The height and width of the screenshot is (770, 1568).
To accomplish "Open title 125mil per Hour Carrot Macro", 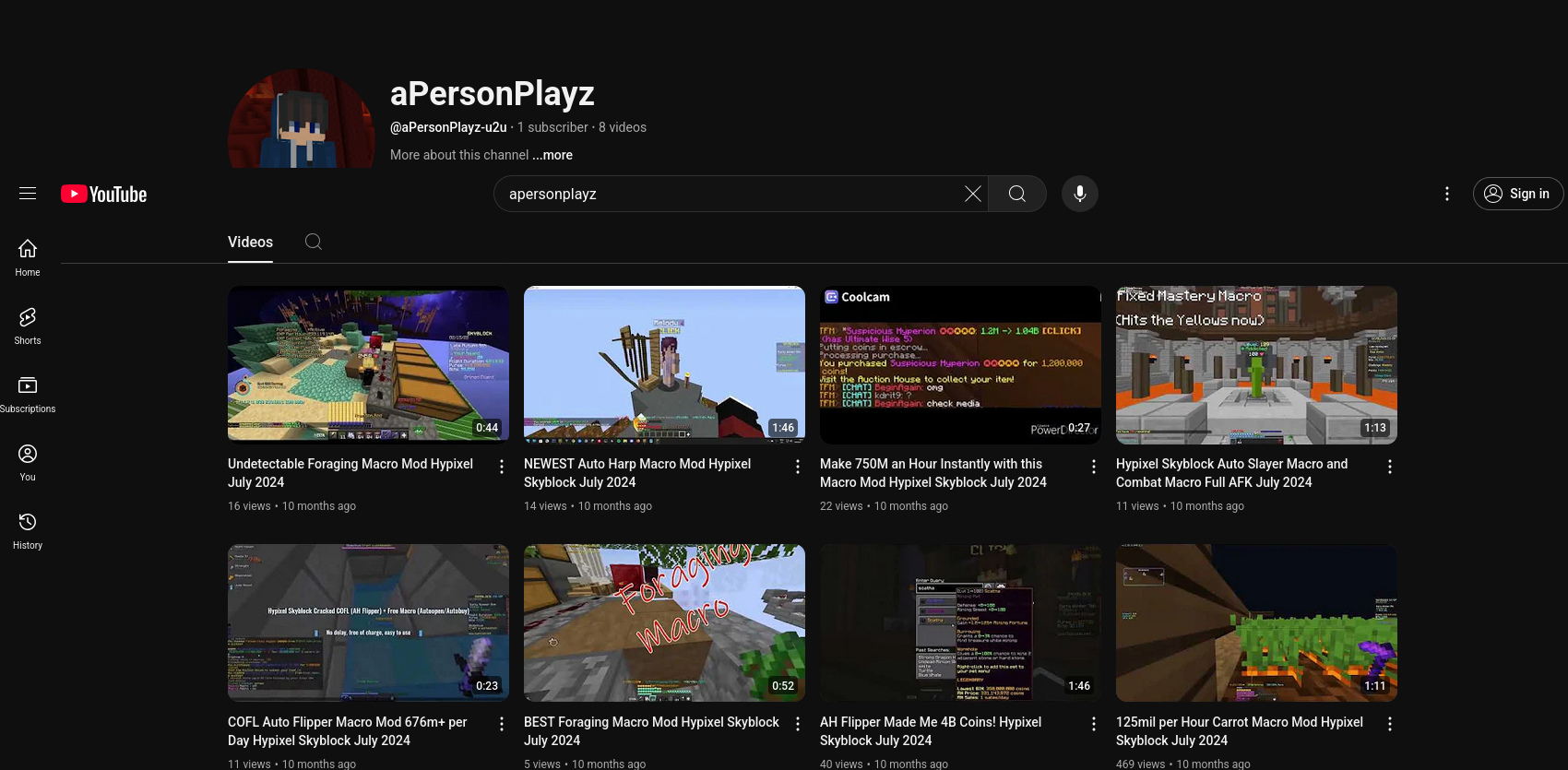I will pyautogui.click(x=1240, y=731).
